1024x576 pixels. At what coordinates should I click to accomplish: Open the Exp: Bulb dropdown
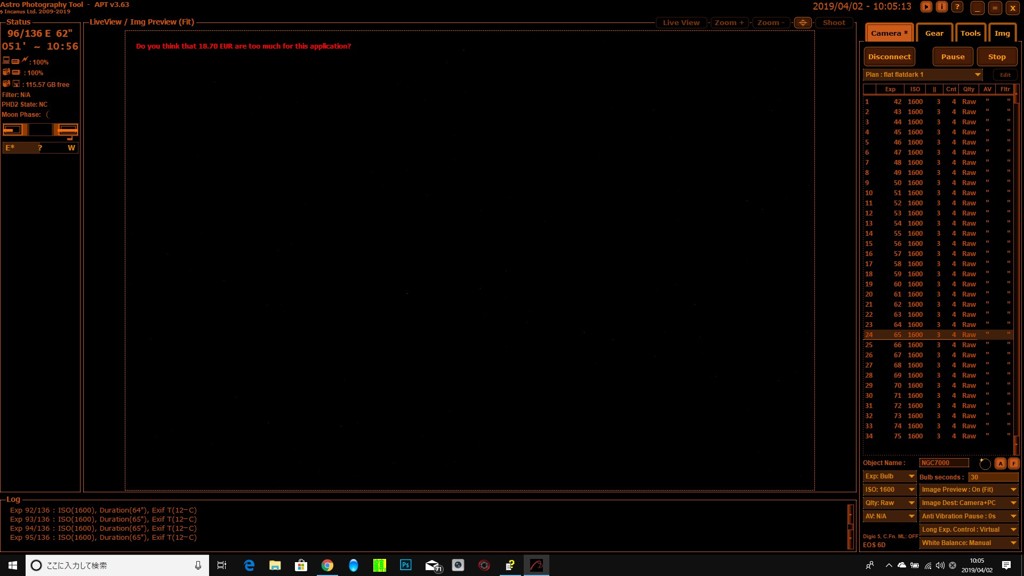(x=889, y=477)
